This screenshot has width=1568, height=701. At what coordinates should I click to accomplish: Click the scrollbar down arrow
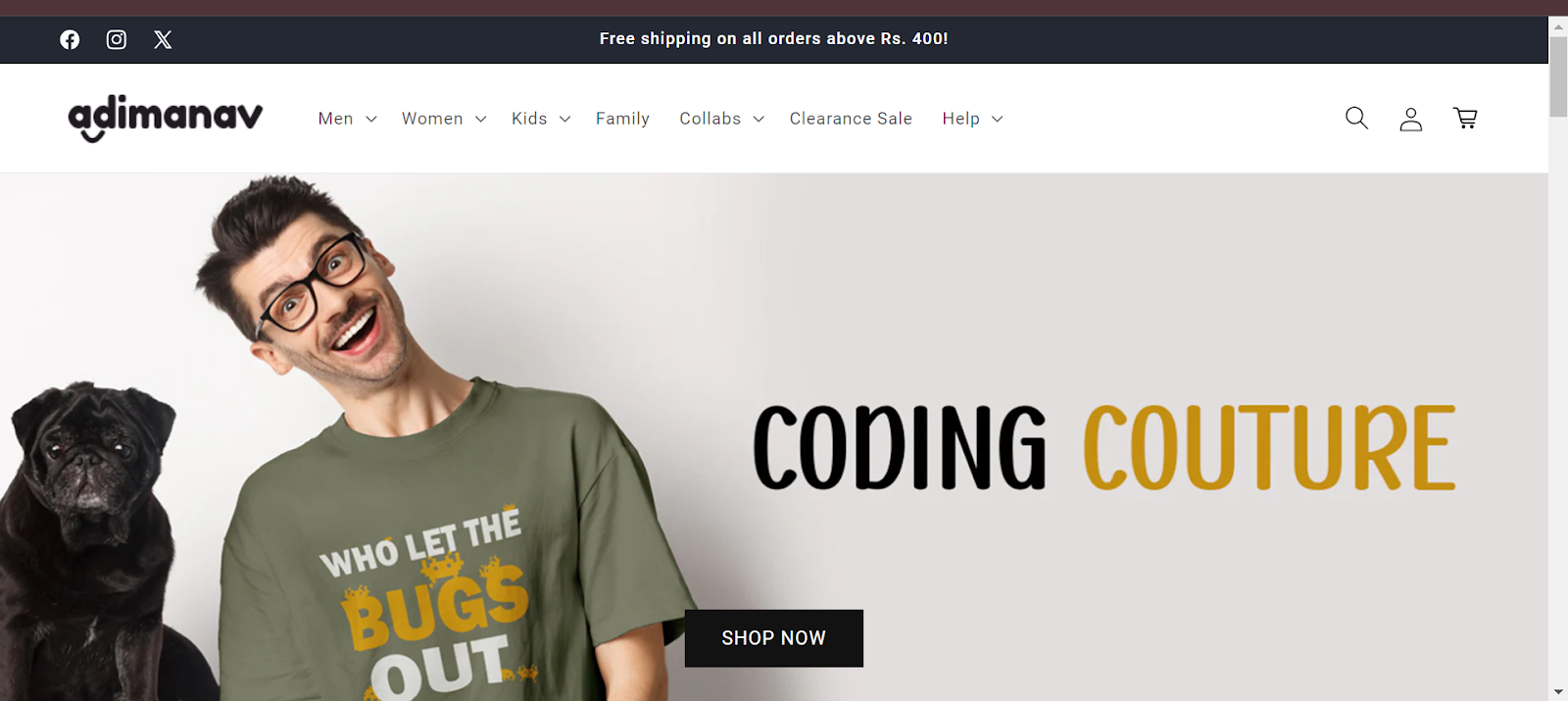(1558, 692)
